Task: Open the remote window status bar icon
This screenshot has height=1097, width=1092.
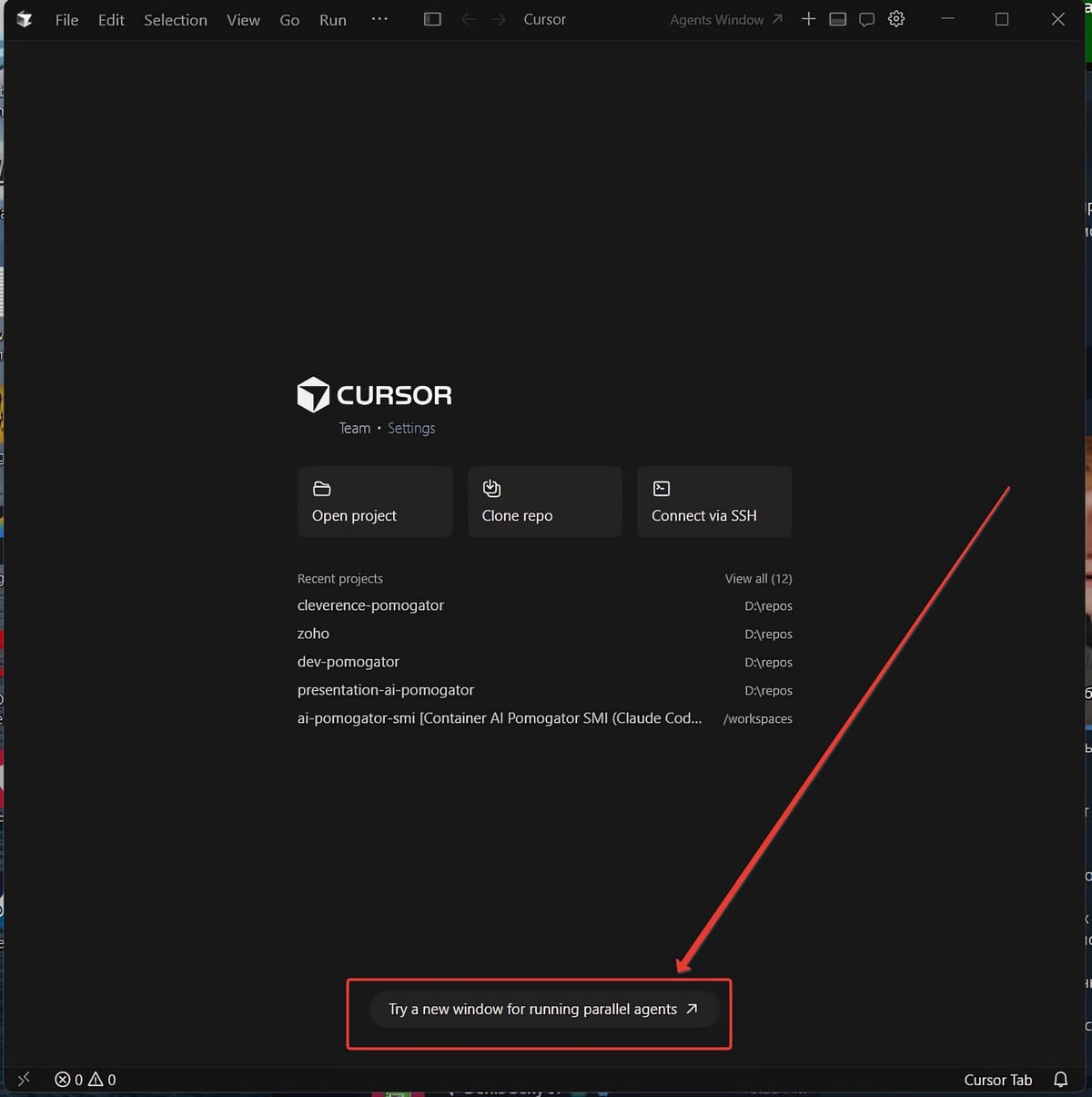Action: click(x=25, y=1079)
